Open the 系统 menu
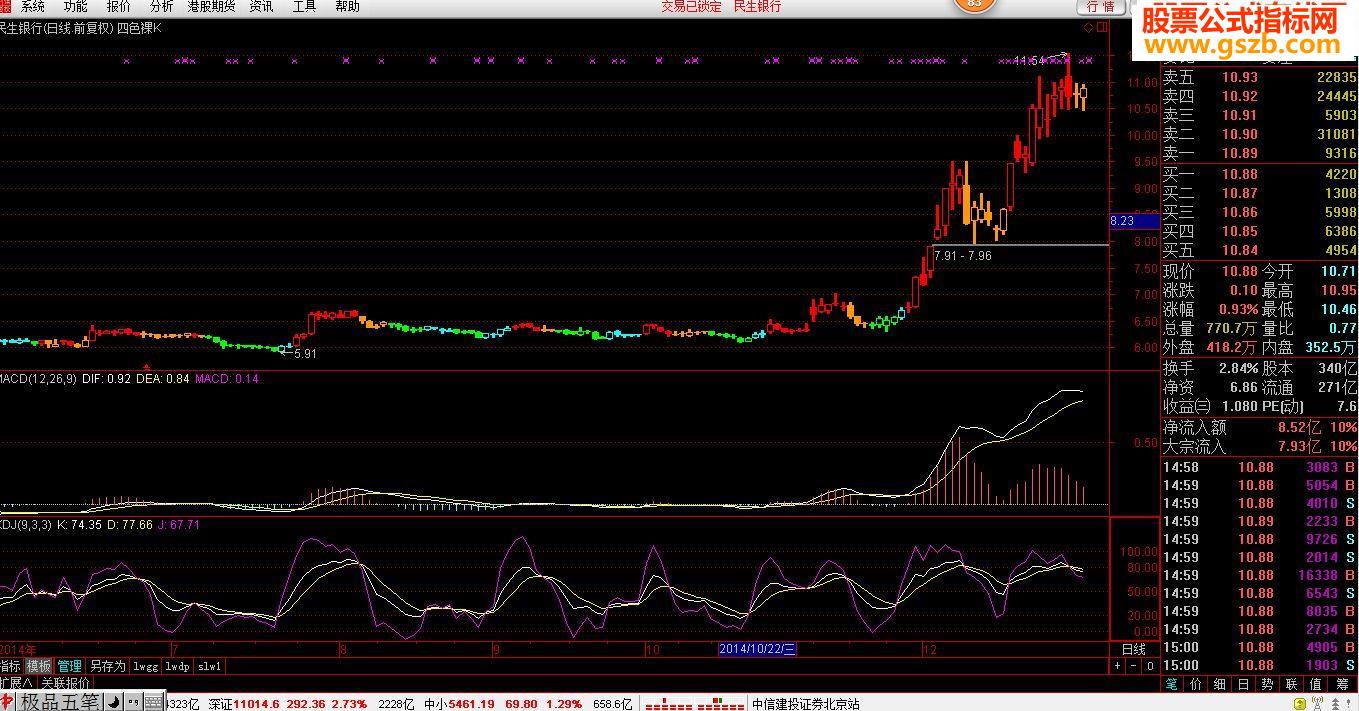The height and width of the screenshot is (711, 1359). [32, 6]
